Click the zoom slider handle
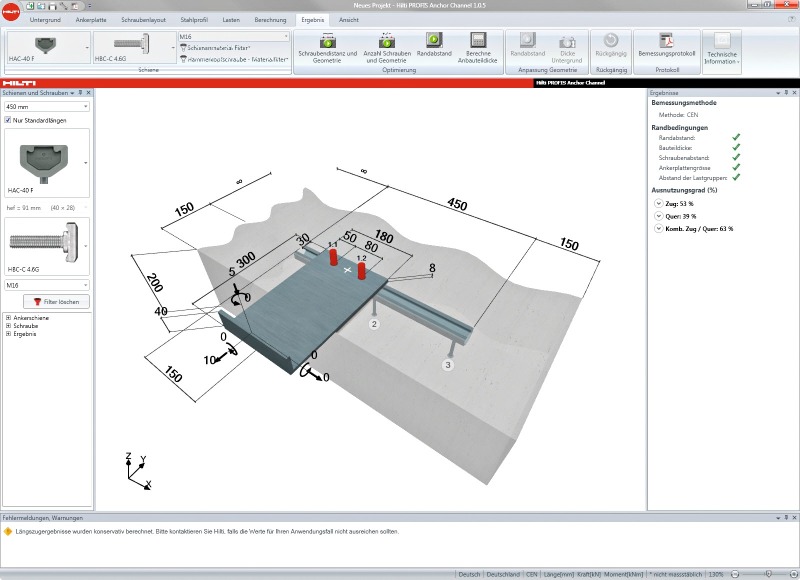 click(x=768, y=574)
